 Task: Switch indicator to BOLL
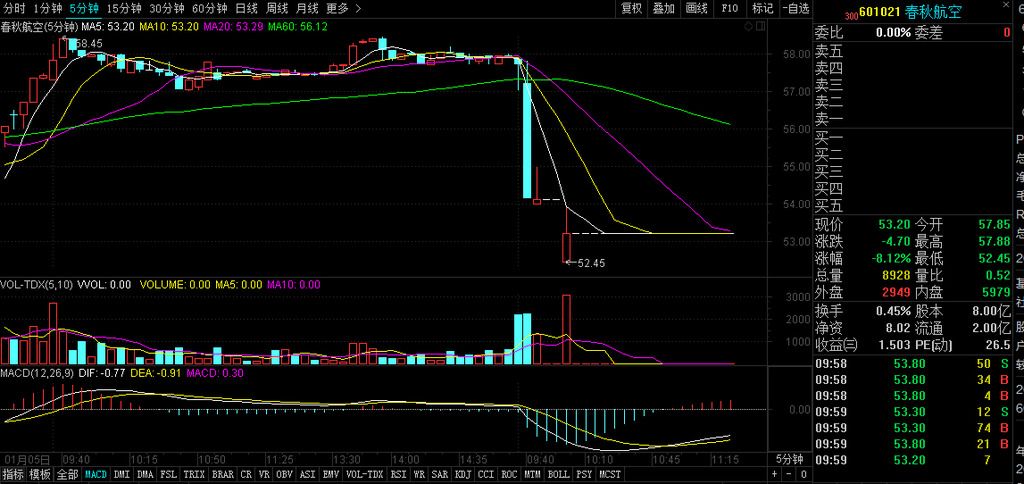pos(557,474)
